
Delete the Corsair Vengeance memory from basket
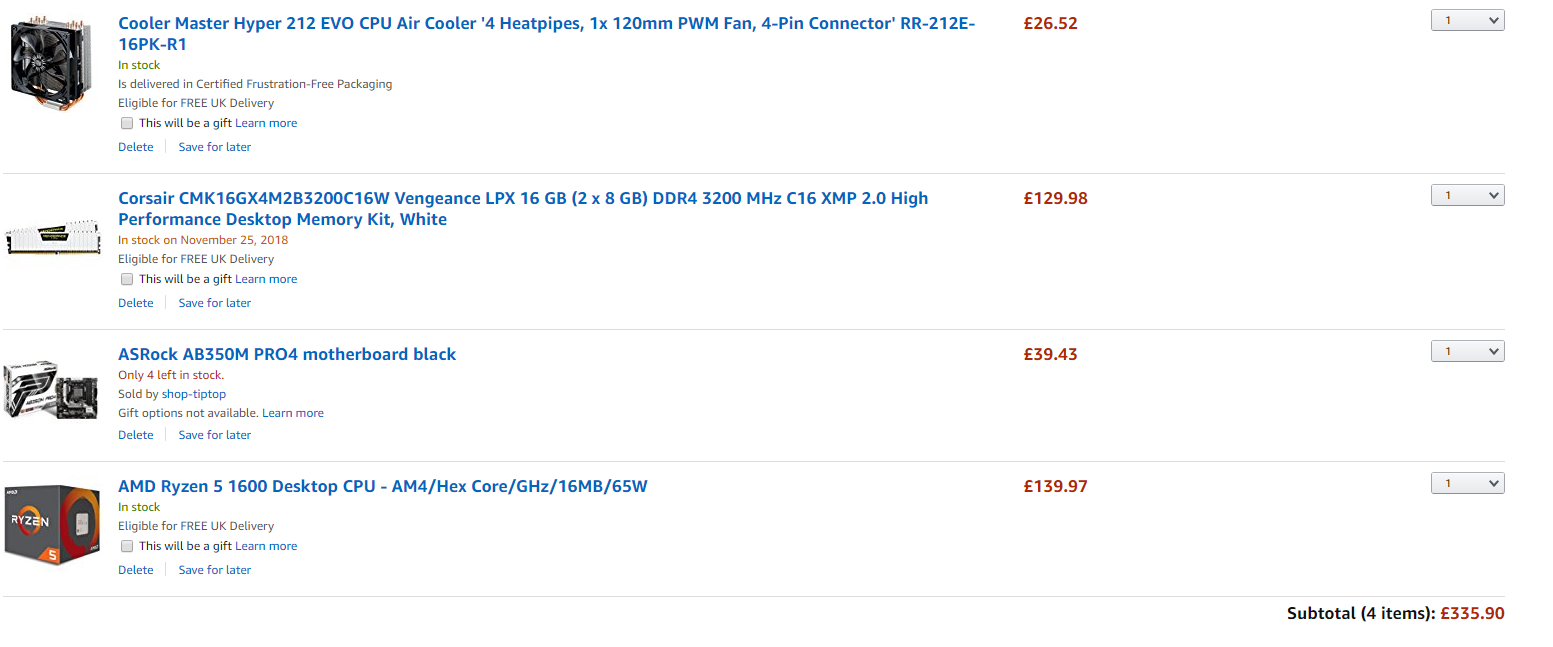coord(136,303)
